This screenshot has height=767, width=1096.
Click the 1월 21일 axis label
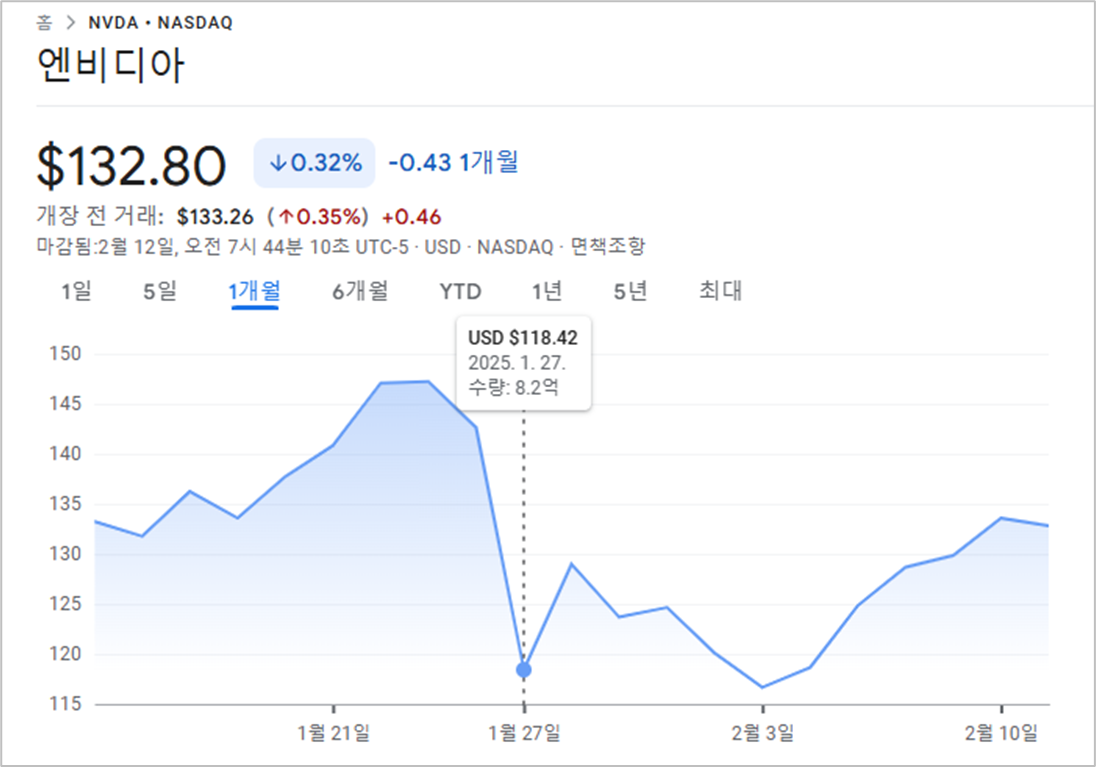333,733
